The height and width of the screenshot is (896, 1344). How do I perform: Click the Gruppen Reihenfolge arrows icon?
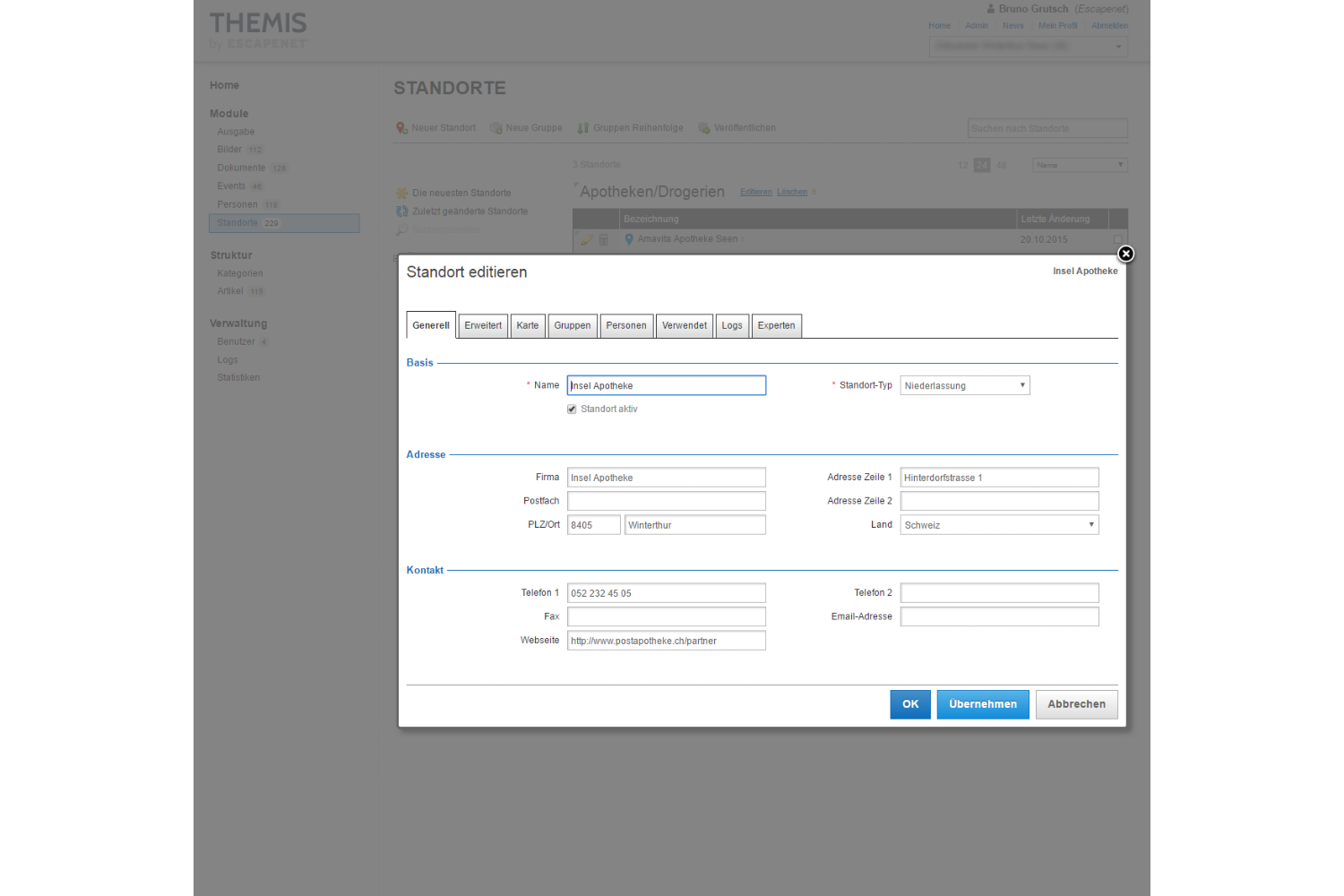[583, 128]
